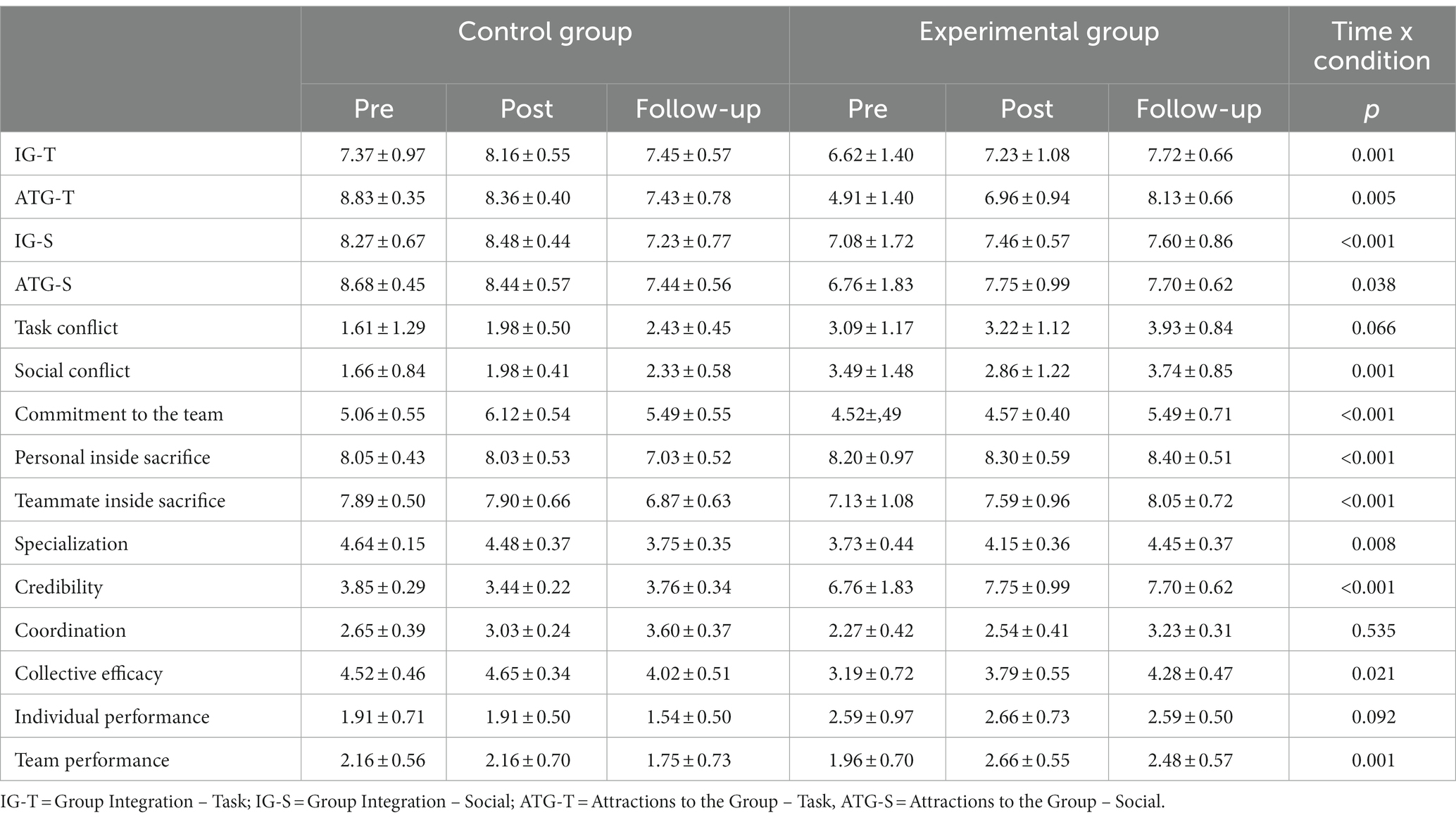Select the Team performance row label
The image size is (1456, 820).
pyautogui.click(x=92, y=760)
